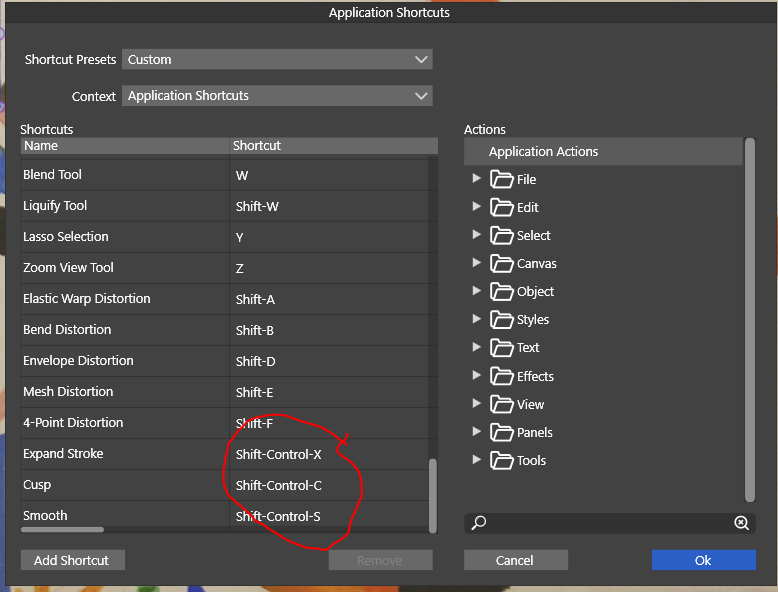Click the Effects folder icon
The height and width of the screenshot is (592, 778).
pyautogui.click(x=501, y=376)
